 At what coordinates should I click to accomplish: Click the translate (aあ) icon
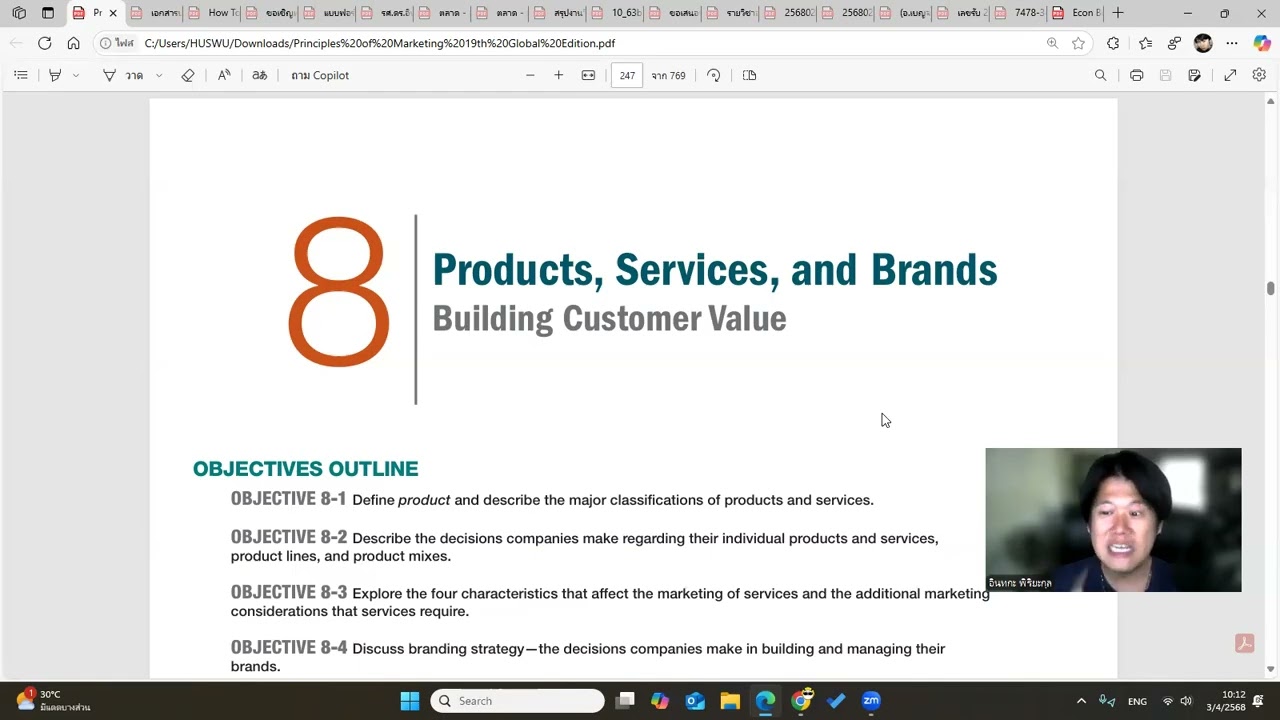259,75
